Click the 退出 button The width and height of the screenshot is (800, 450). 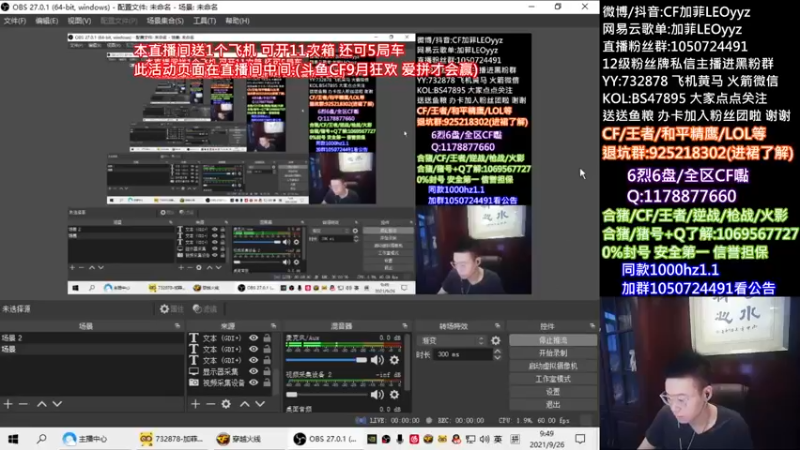click(x=553, y=405)
